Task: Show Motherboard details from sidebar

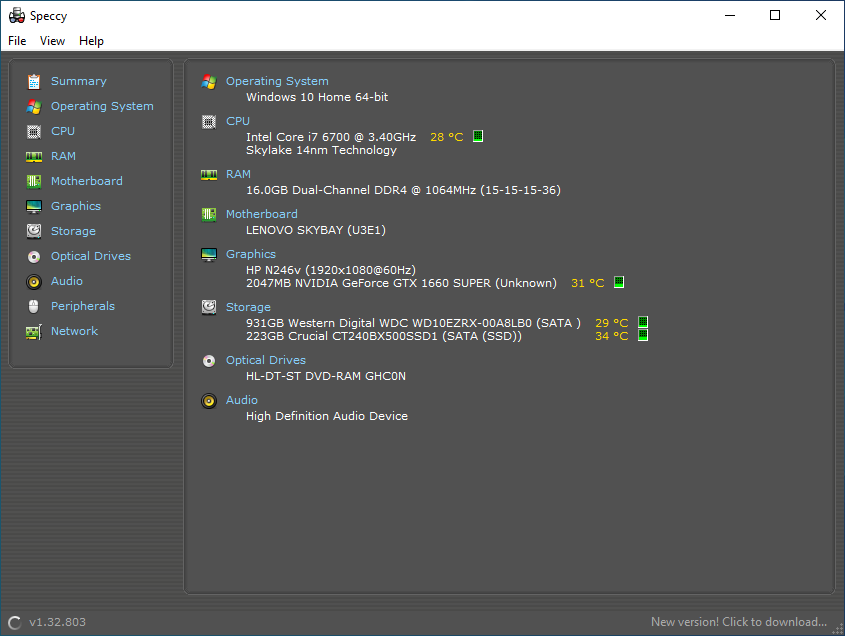Action: (87, 181)
